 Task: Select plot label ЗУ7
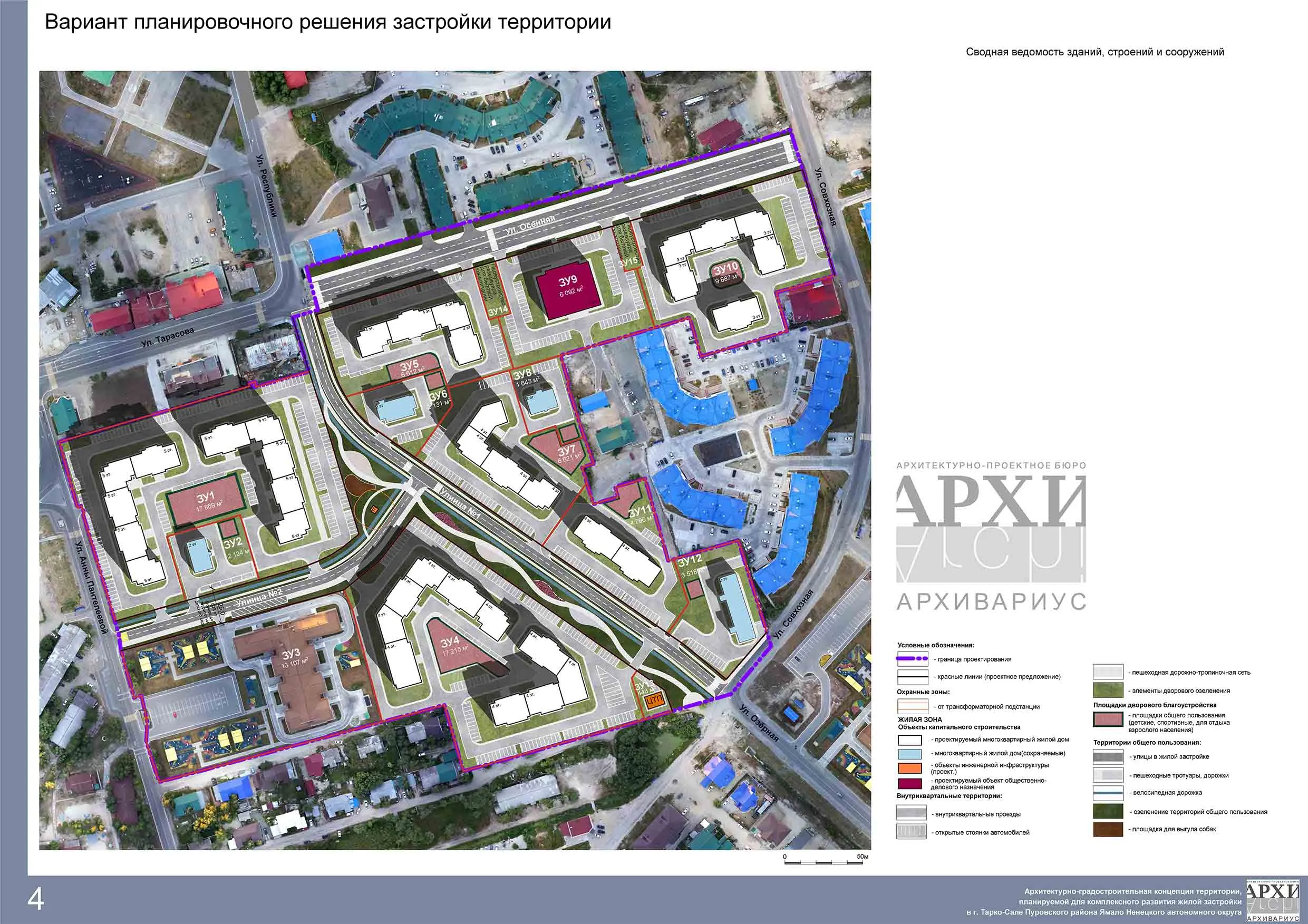pos(568,450)
